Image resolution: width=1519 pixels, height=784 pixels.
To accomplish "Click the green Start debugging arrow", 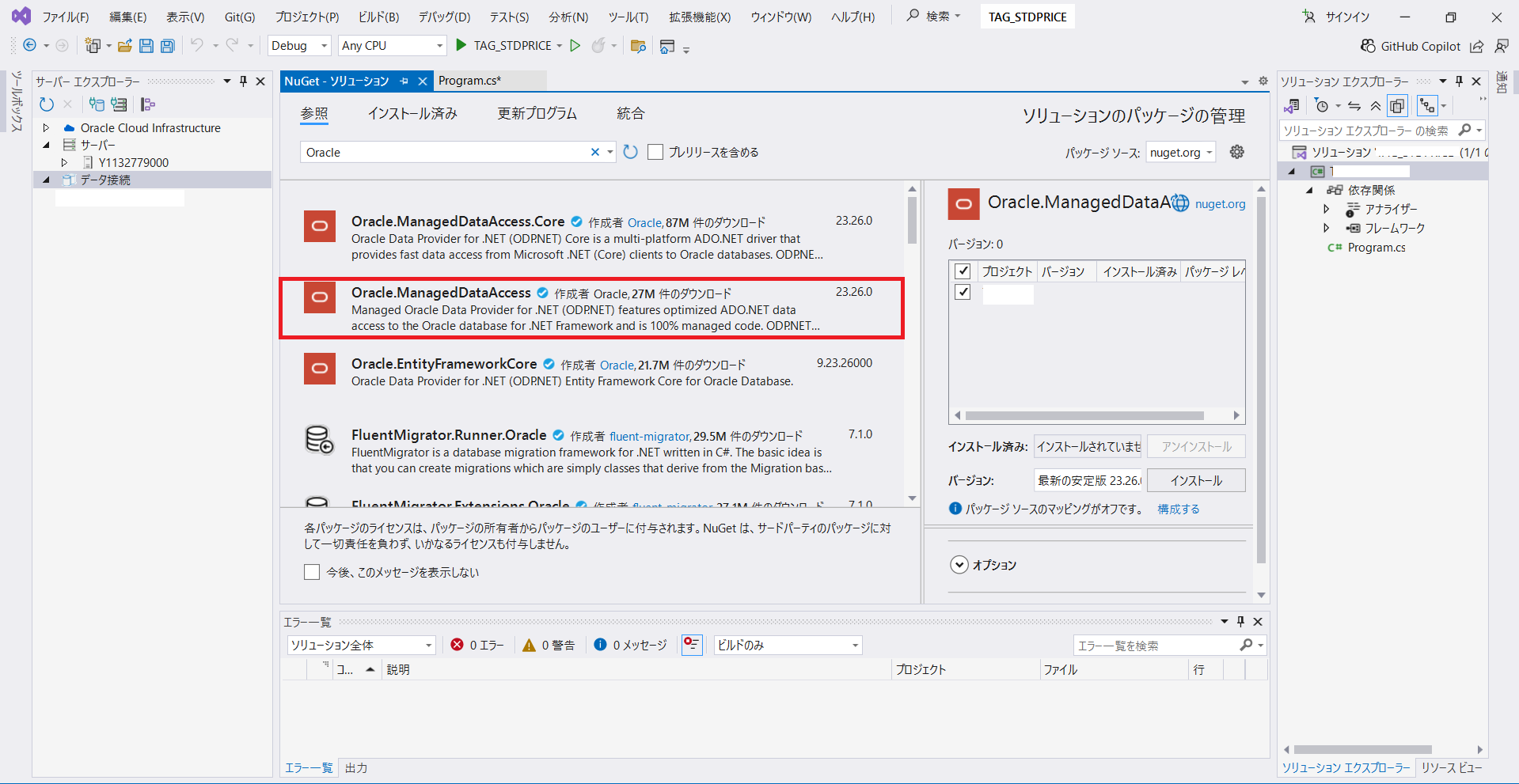I will [x=461, y=46].
